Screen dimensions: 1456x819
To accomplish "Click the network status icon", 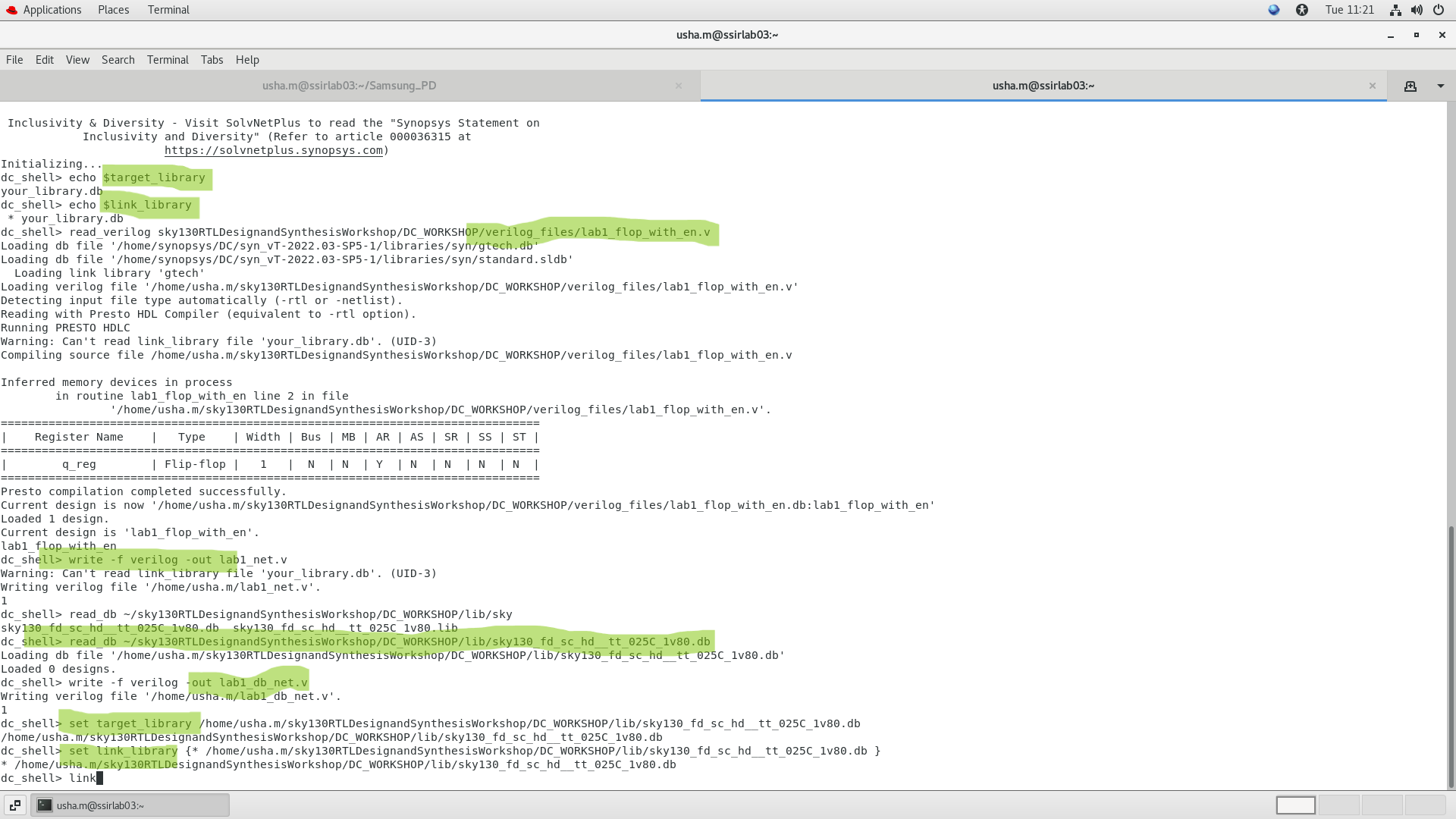I will [x=1395, y=10].
